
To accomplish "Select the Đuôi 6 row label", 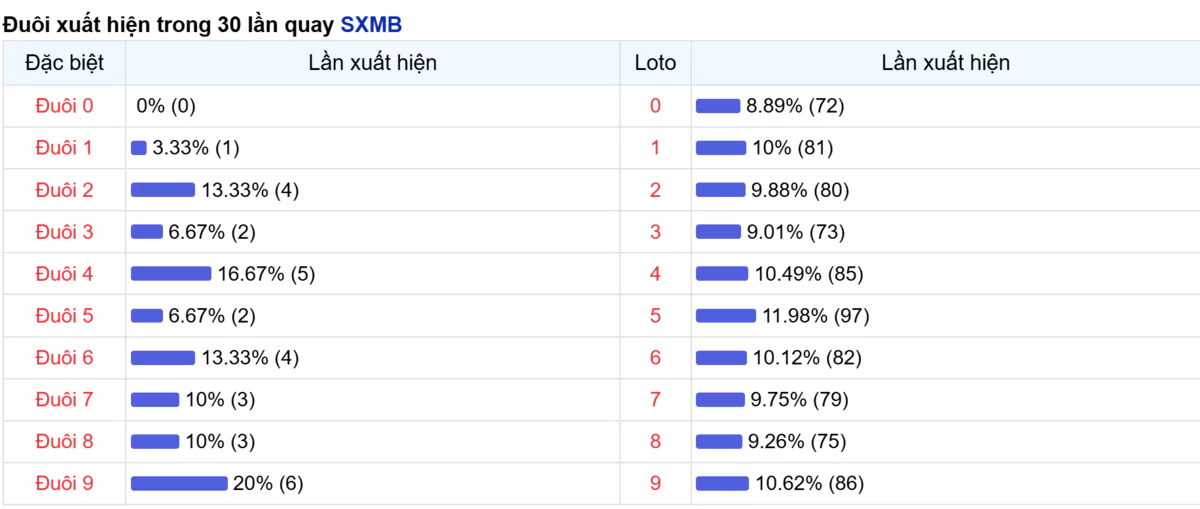I will [x=64, y=357].
